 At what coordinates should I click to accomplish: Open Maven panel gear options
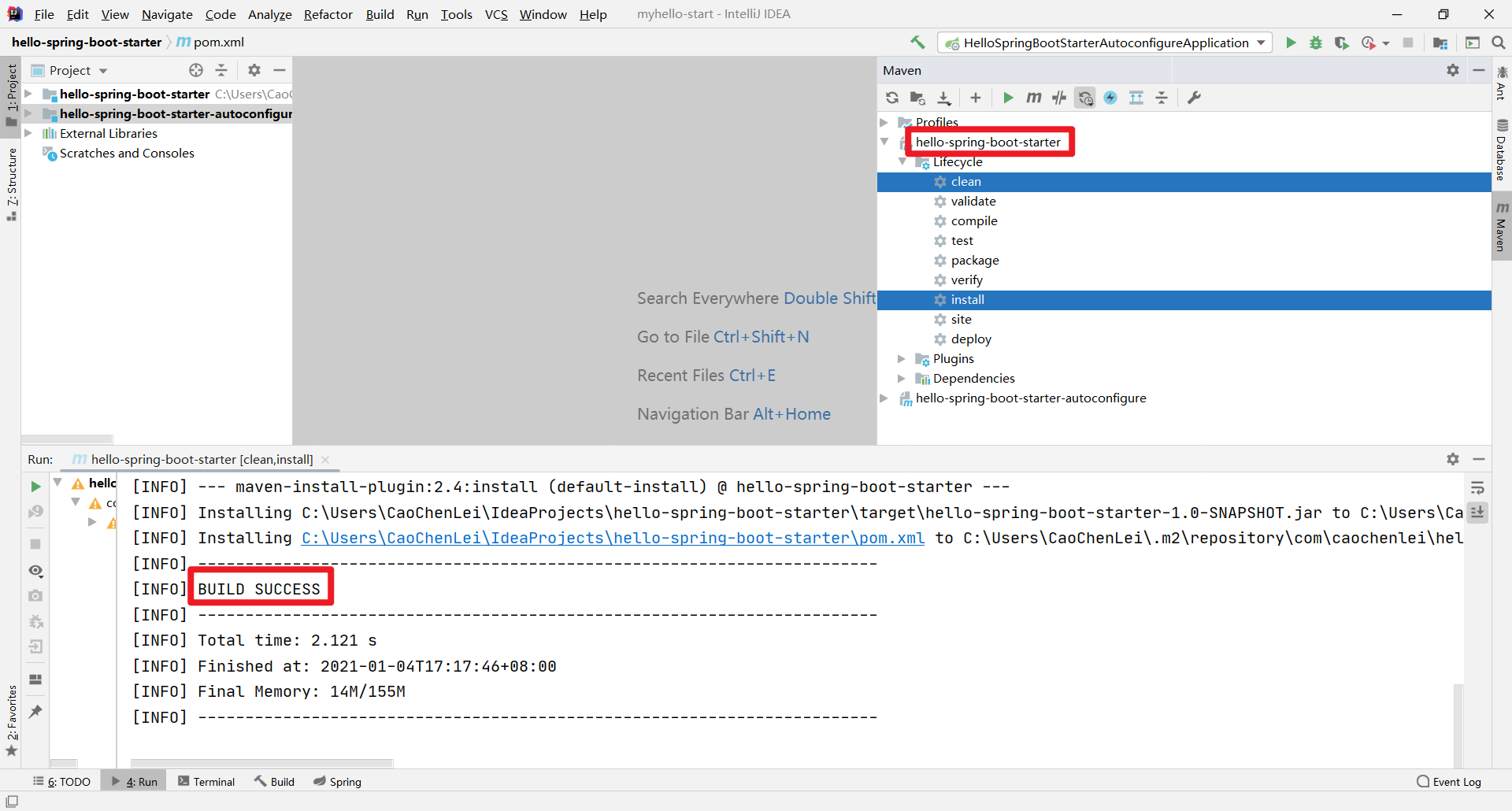pyautogui.click(x=1453, y=70)
